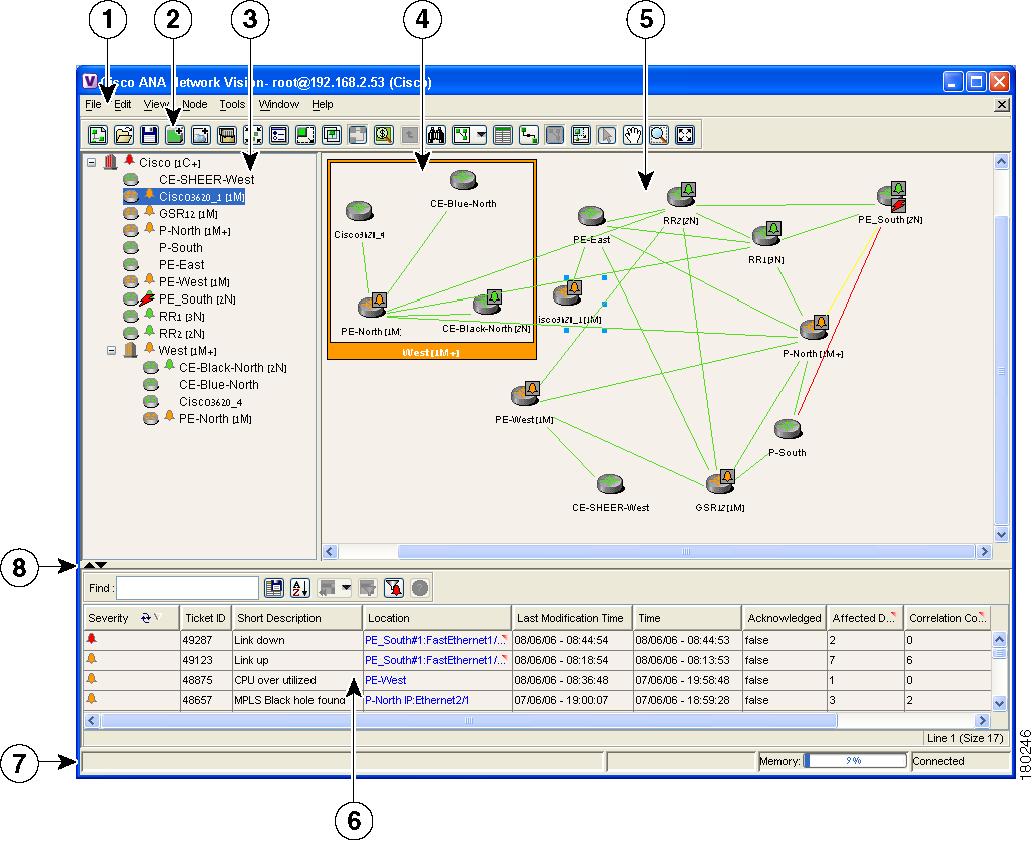Select the PE-East router icon on the map
Screen dimensions: 1034x841
click(591, 217)
